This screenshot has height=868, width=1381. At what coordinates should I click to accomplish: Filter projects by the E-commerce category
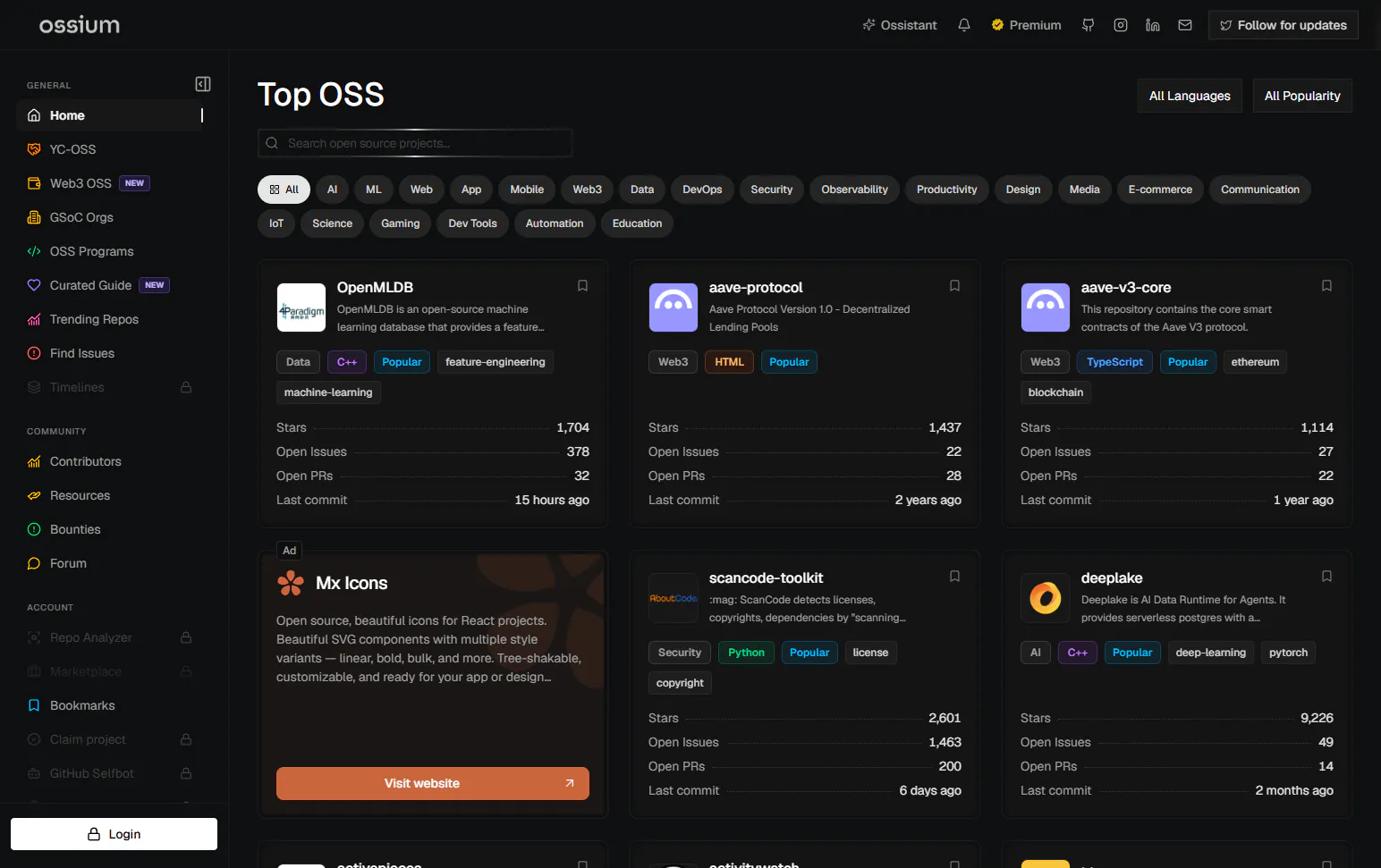tap(1160, 190)
